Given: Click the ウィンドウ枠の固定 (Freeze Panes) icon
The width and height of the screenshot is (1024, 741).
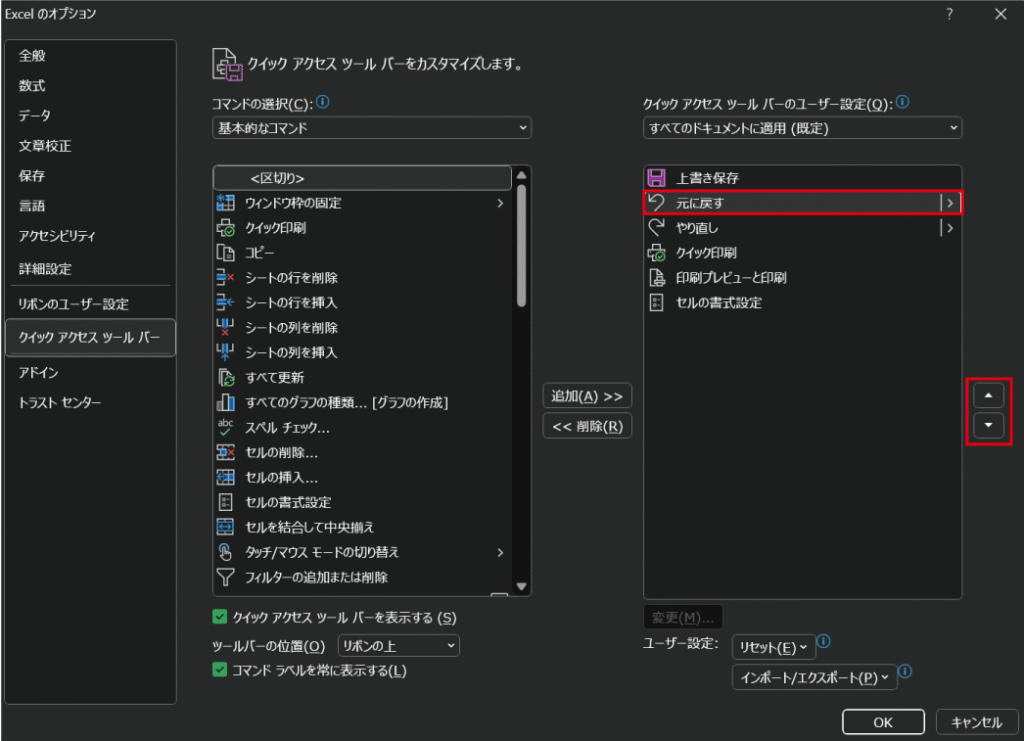Looking at the screenshot, I should click(225, 203).
